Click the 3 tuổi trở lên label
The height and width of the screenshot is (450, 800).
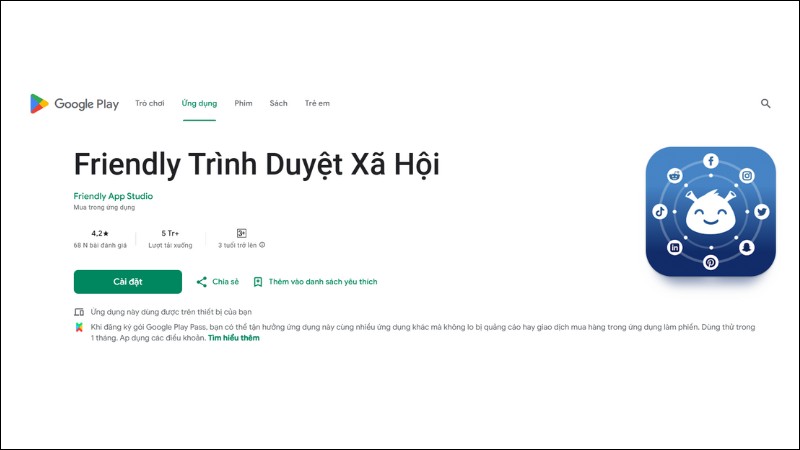click(237, 245)
